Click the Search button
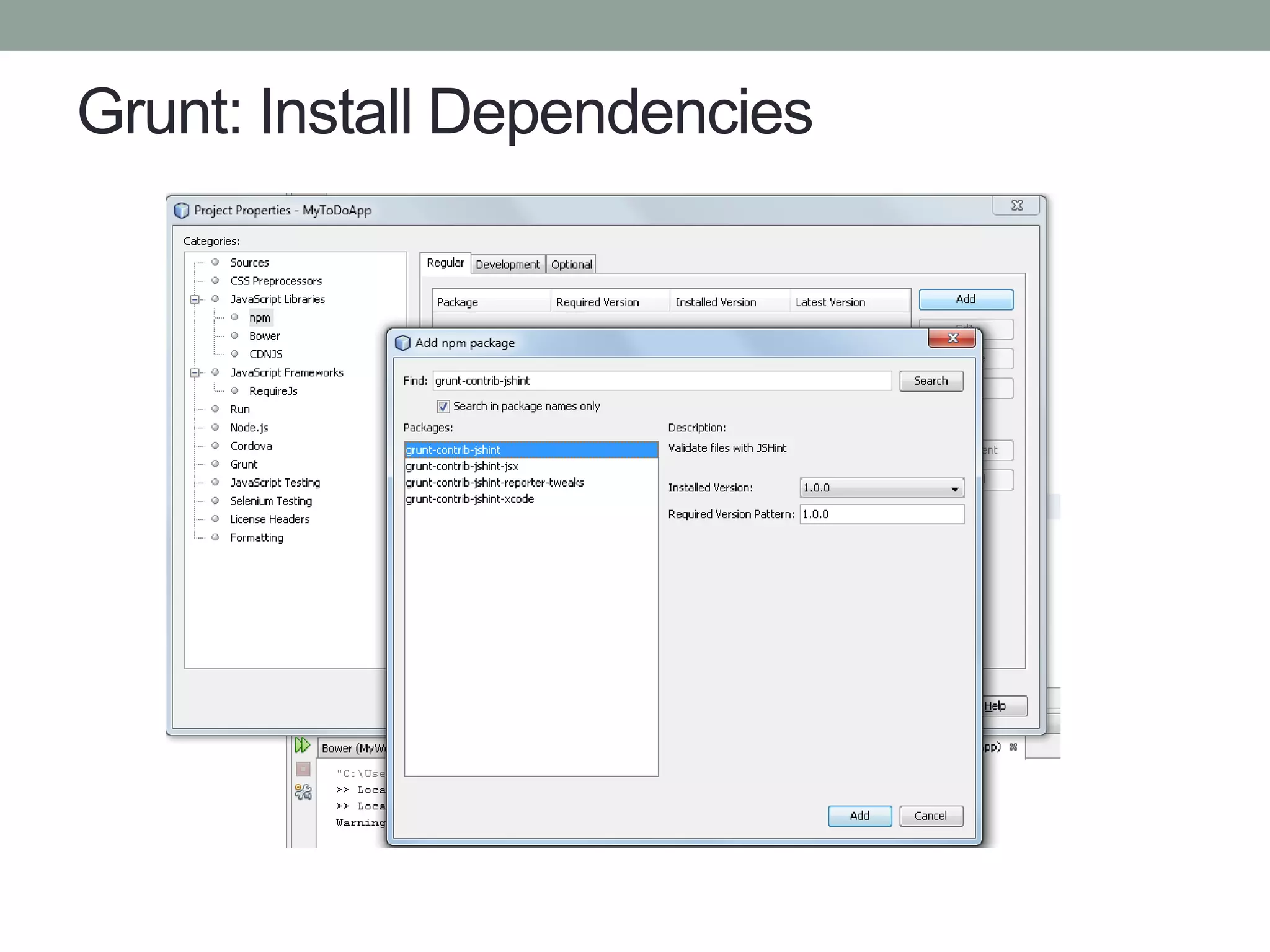The width and height of the screenshot is (1270, 952). coord(931,381)
